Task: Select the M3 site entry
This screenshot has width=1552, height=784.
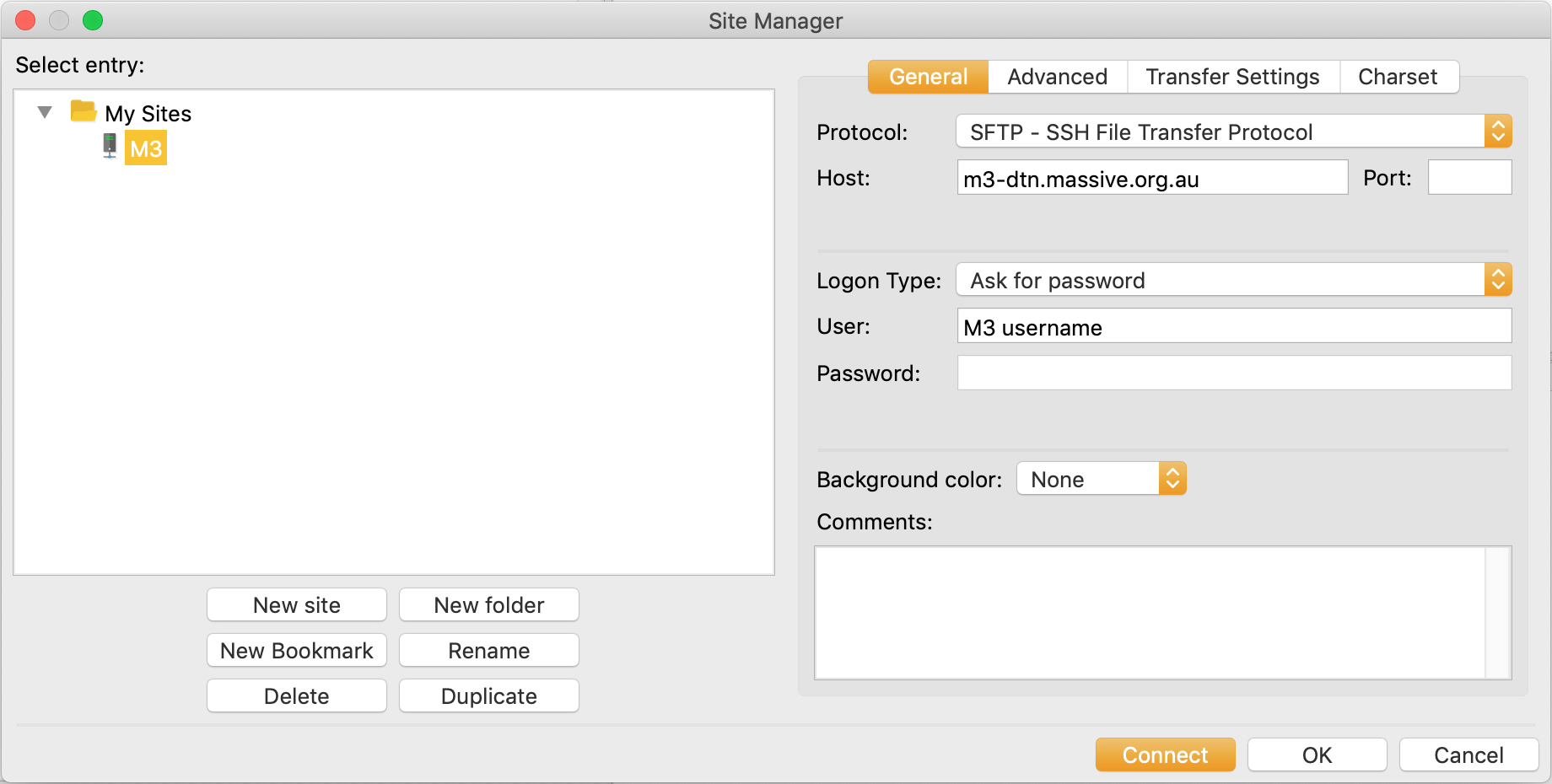Action: [x=146, y=149]
